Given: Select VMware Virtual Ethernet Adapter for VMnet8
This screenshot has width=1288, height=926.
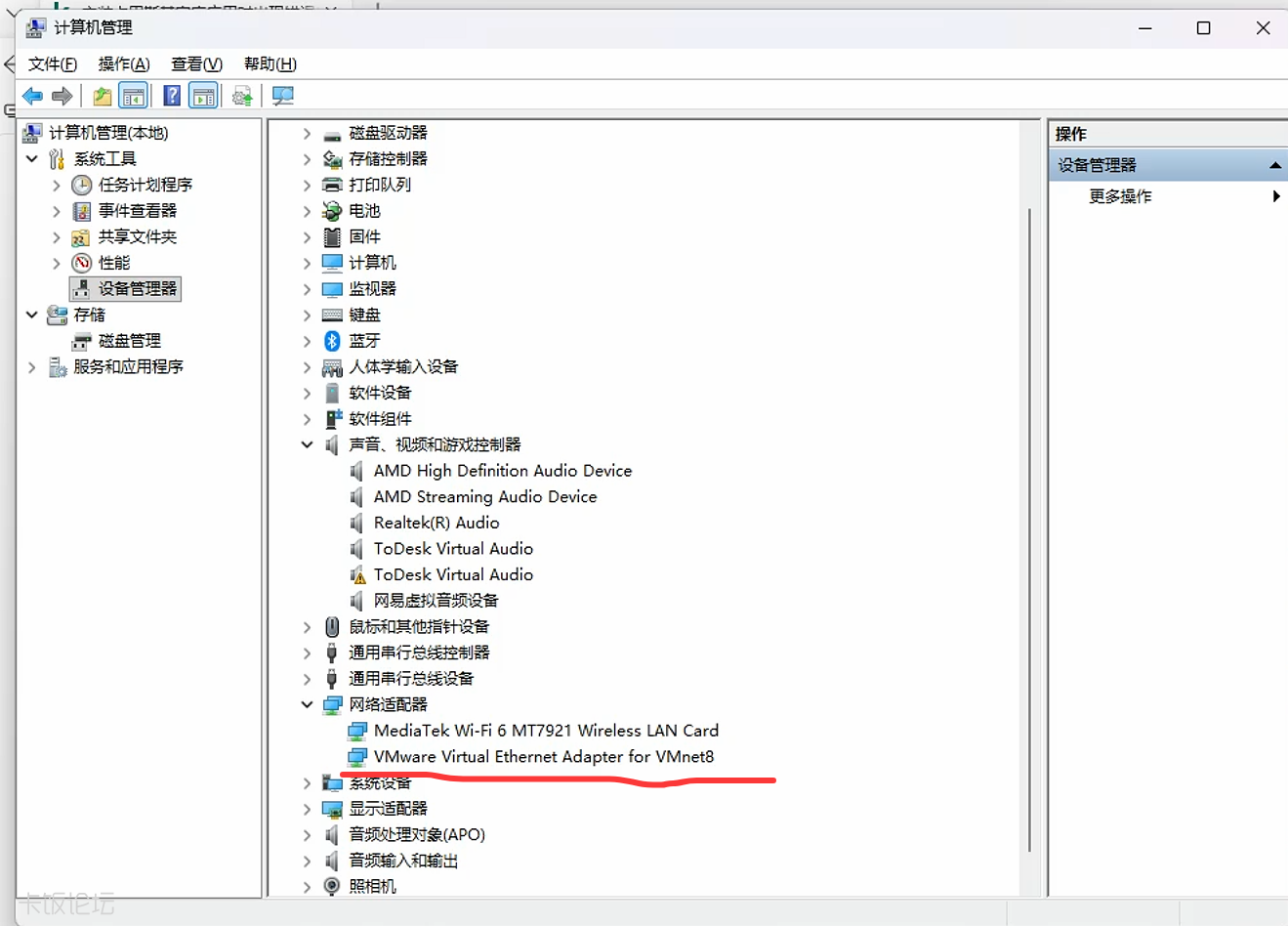Looking at the screenshot, I should tap(544, 757).
